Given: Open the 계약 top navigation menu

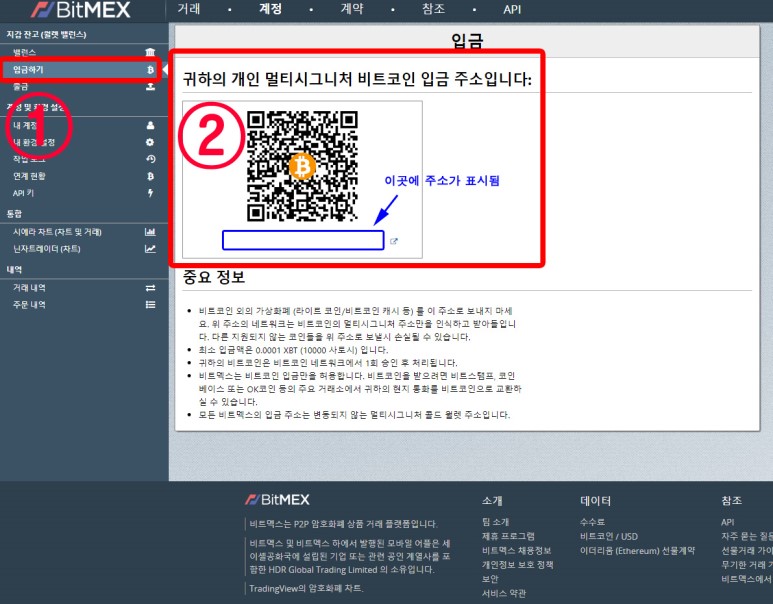Looking at the screenshot, I should (x=352, y=9).
